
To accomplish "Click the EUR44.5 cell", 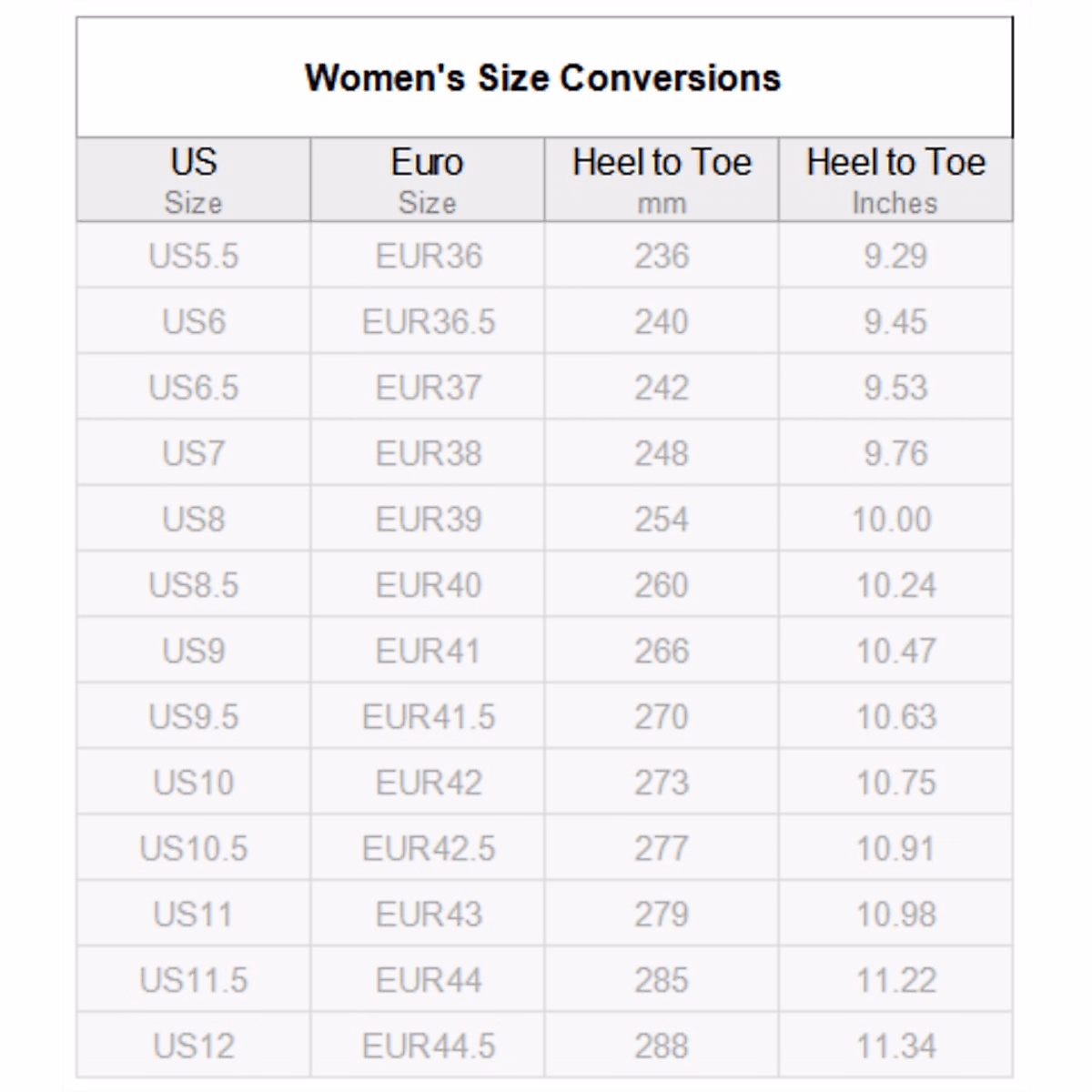I will (428, 1046).
